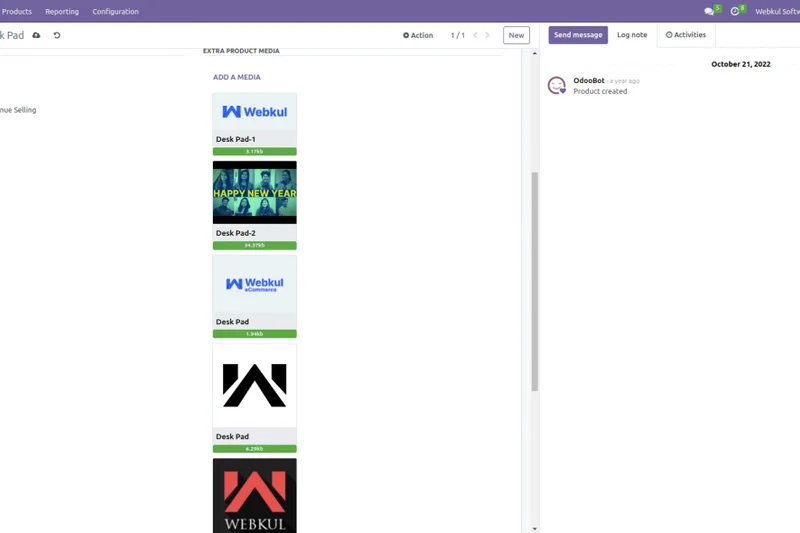Go to next record arrow
Image resolution: width=800 pixels, height=533 pixels.
(487, 35)
